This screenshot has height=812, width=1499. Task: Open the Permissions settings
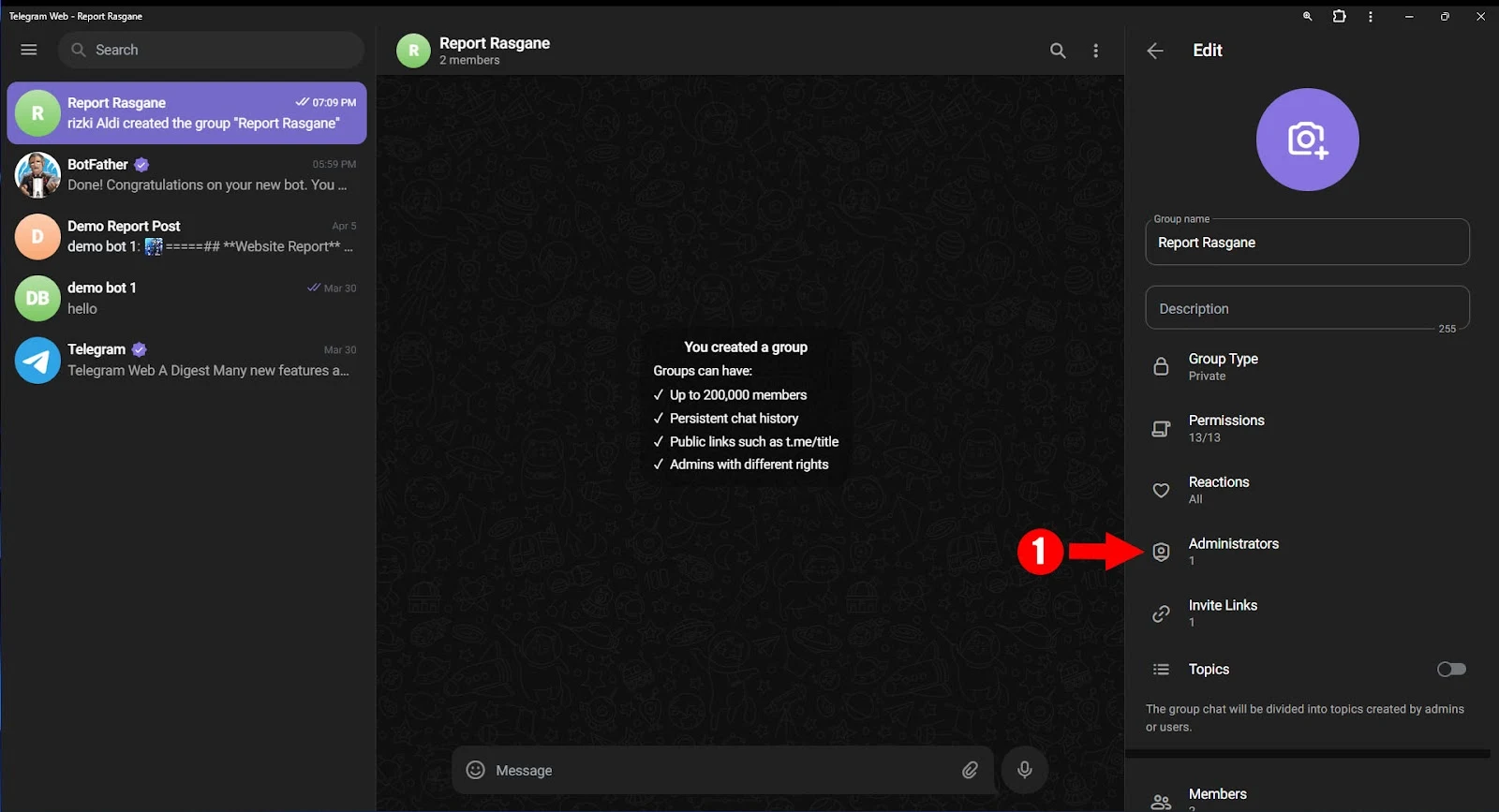(x=1307, y=428)
